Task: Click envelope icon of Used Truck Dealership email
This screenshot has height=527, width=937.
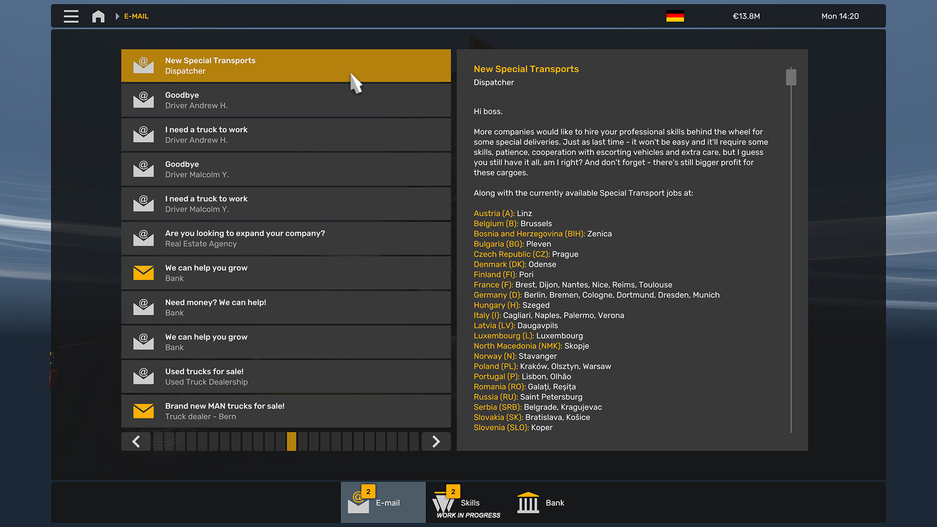Action: [143, 376]
